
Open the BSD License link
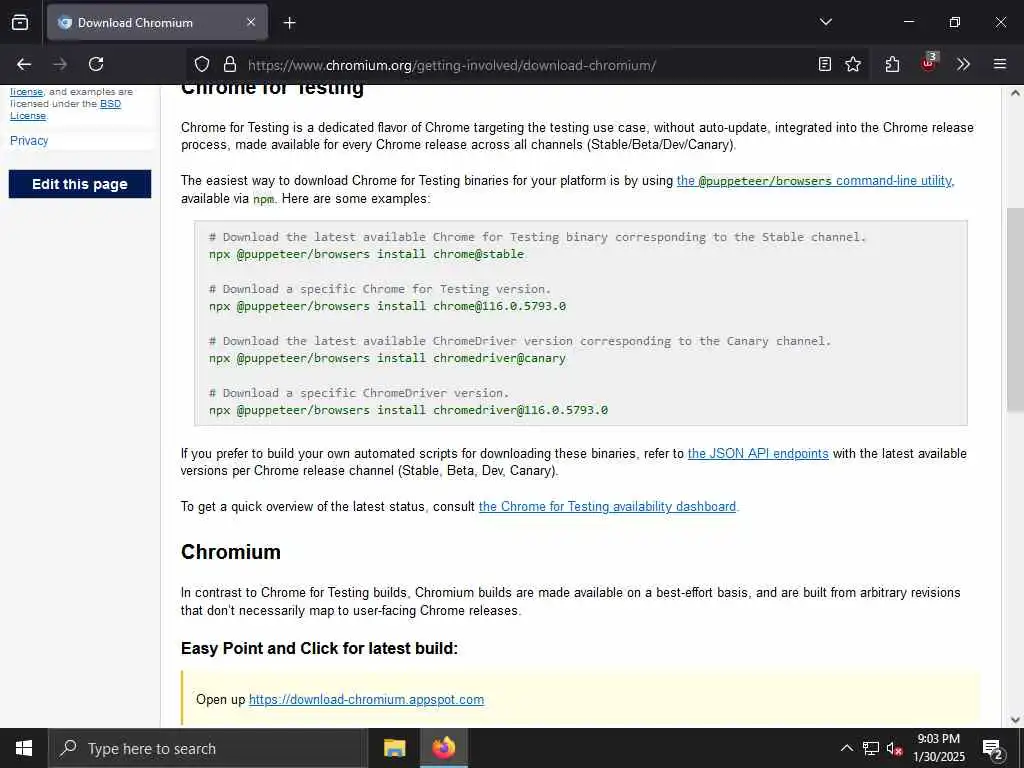(65, 110)
